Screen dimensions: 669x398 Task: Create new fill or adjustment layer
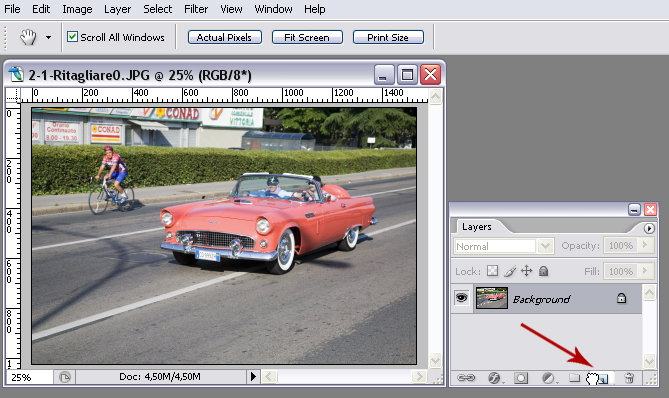[x=548, y=378]
